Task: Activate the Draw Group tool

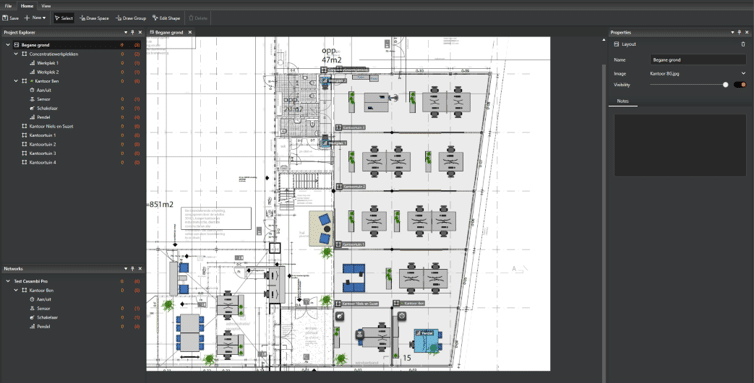Action: pos(131,18)
